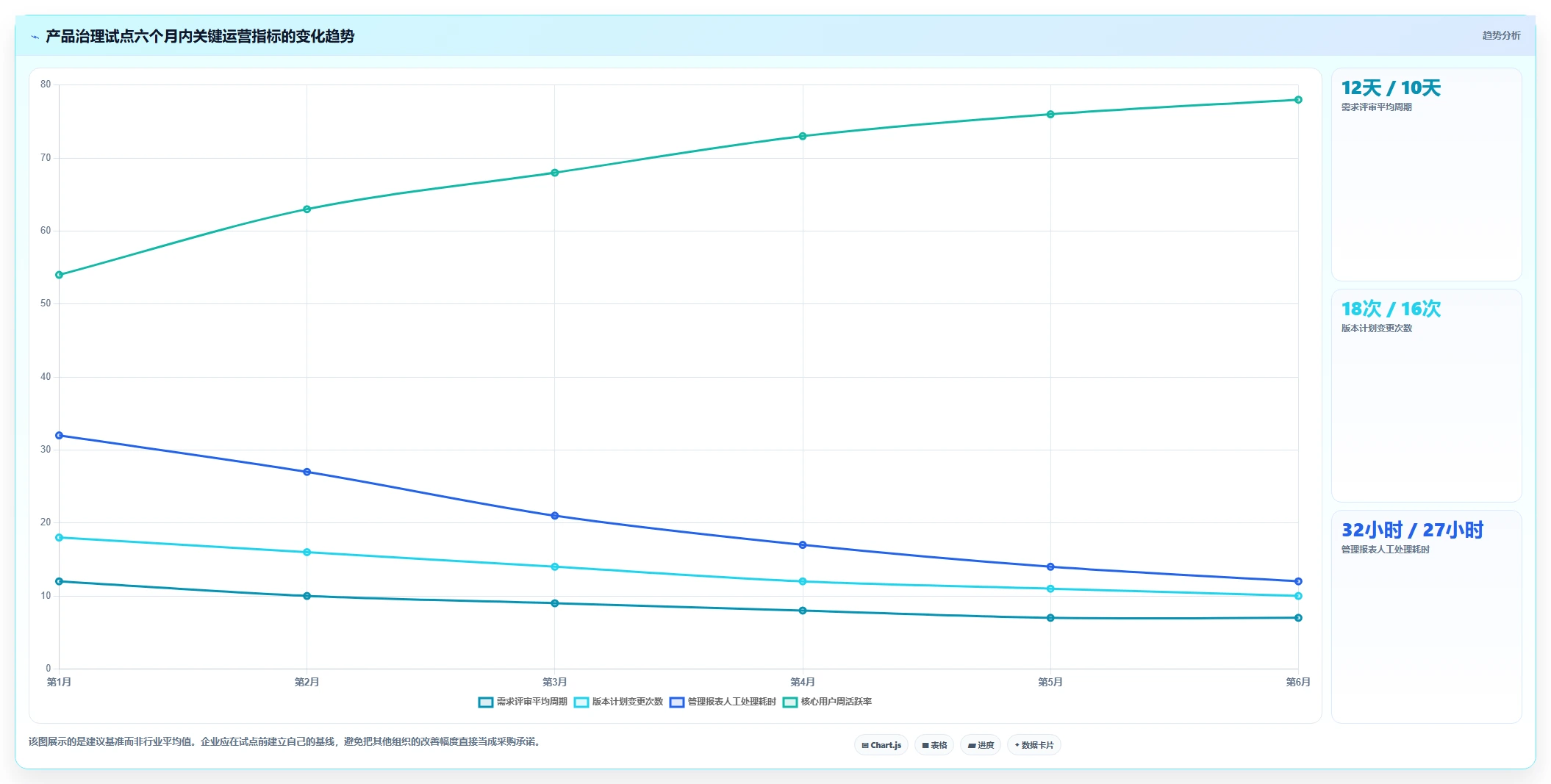The width and height of the screenshot is (1551, 784).
Task: Click the 第3月 x-axis label
Action: click(555, 682)
